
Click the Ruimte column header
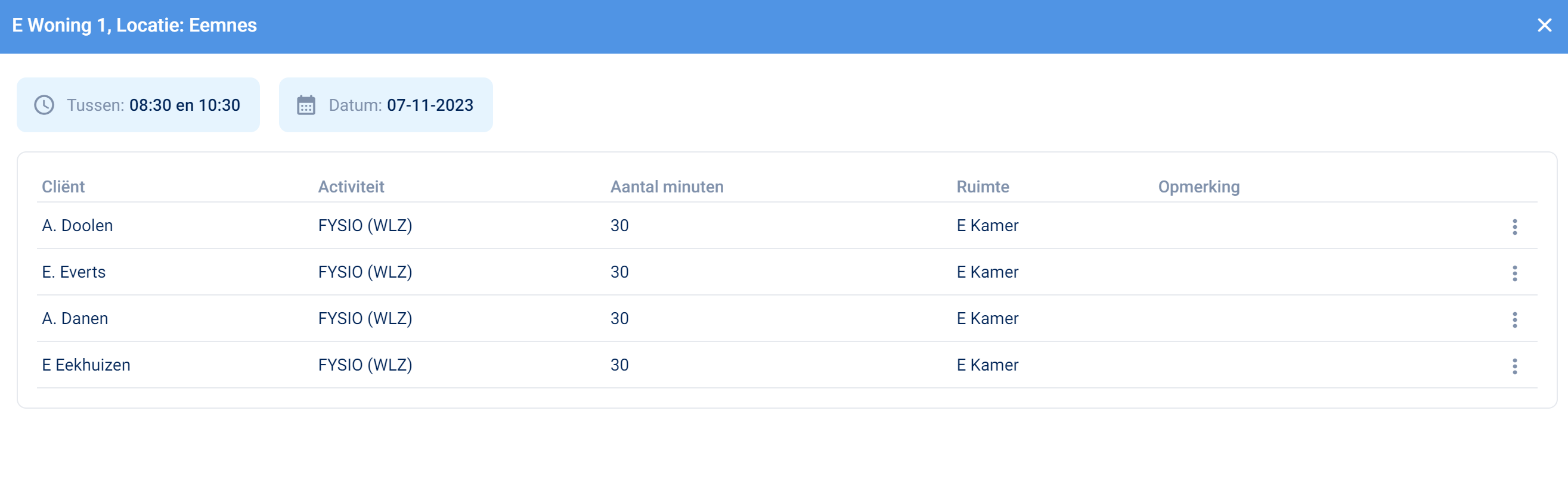(x=983, y=186)
